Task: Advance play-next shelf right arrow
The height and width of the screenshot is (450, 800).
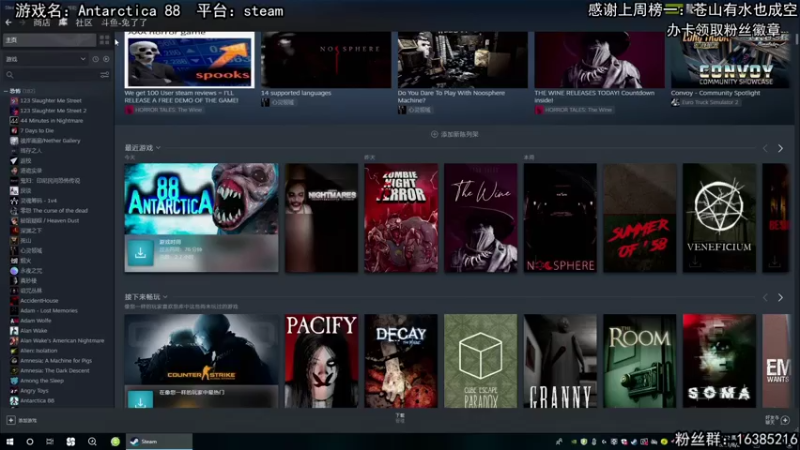Action: coord(780,297)
